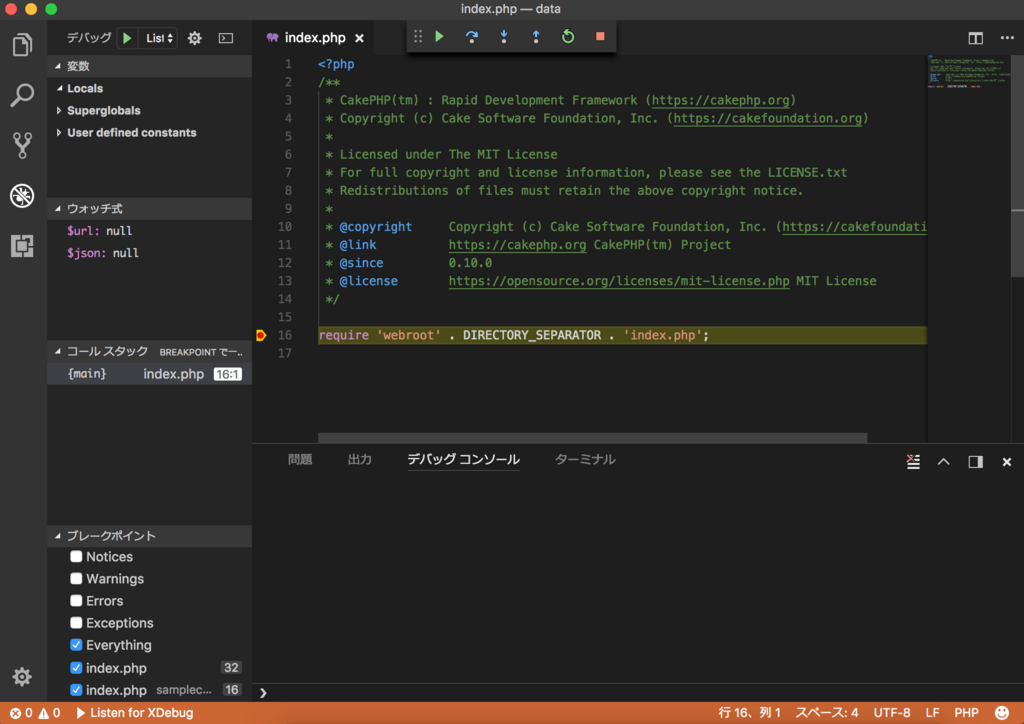Click the Step Into debug icon

(504, 37)
